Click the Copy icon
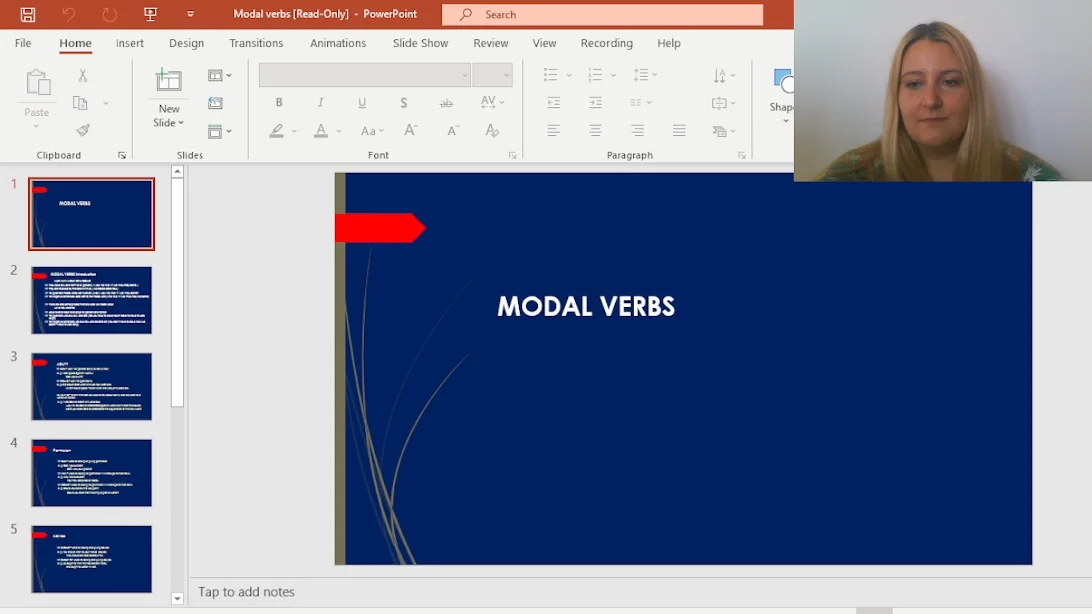 tap(81, 103)
